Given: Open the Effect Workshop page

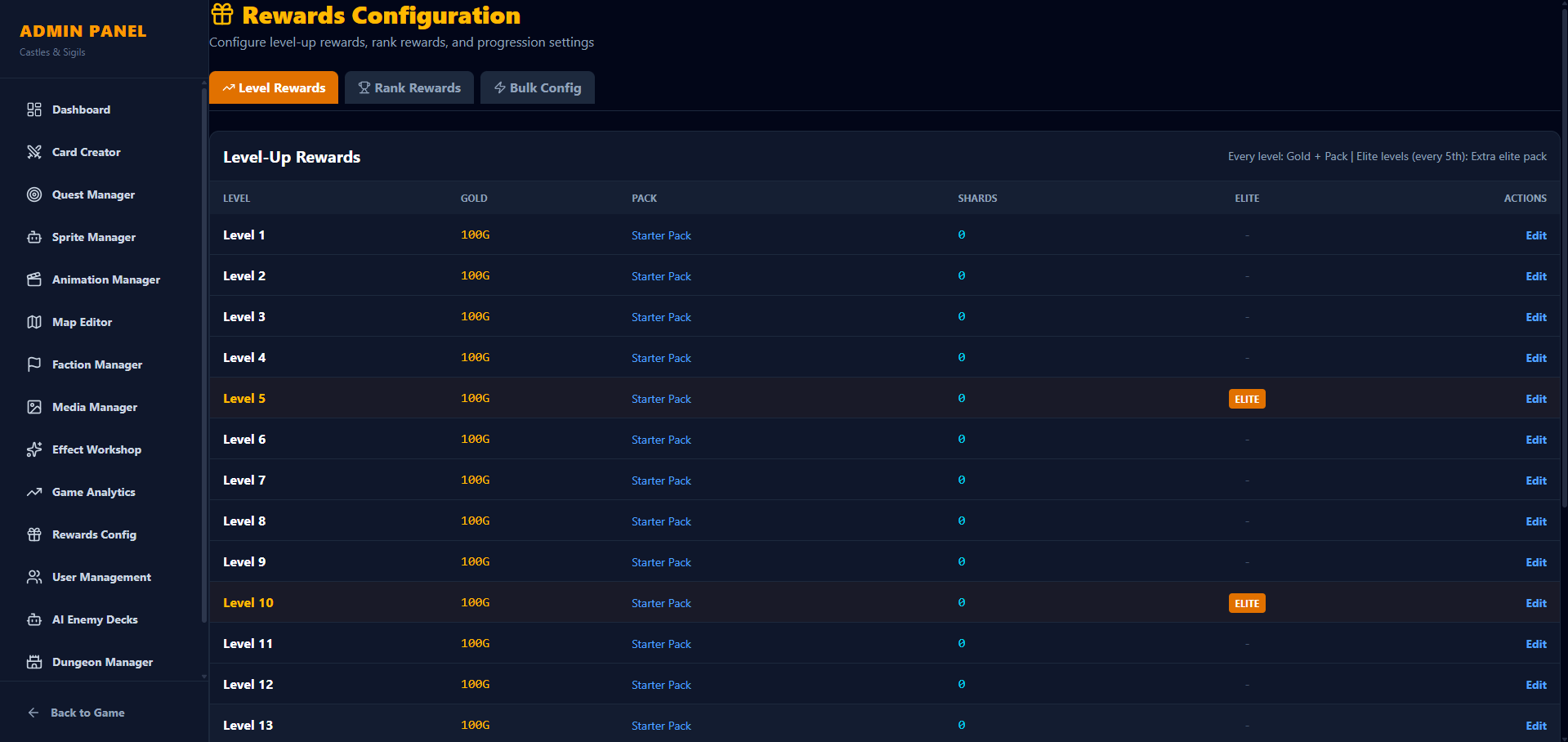Looking at the screenshot, I should point(101,449).
